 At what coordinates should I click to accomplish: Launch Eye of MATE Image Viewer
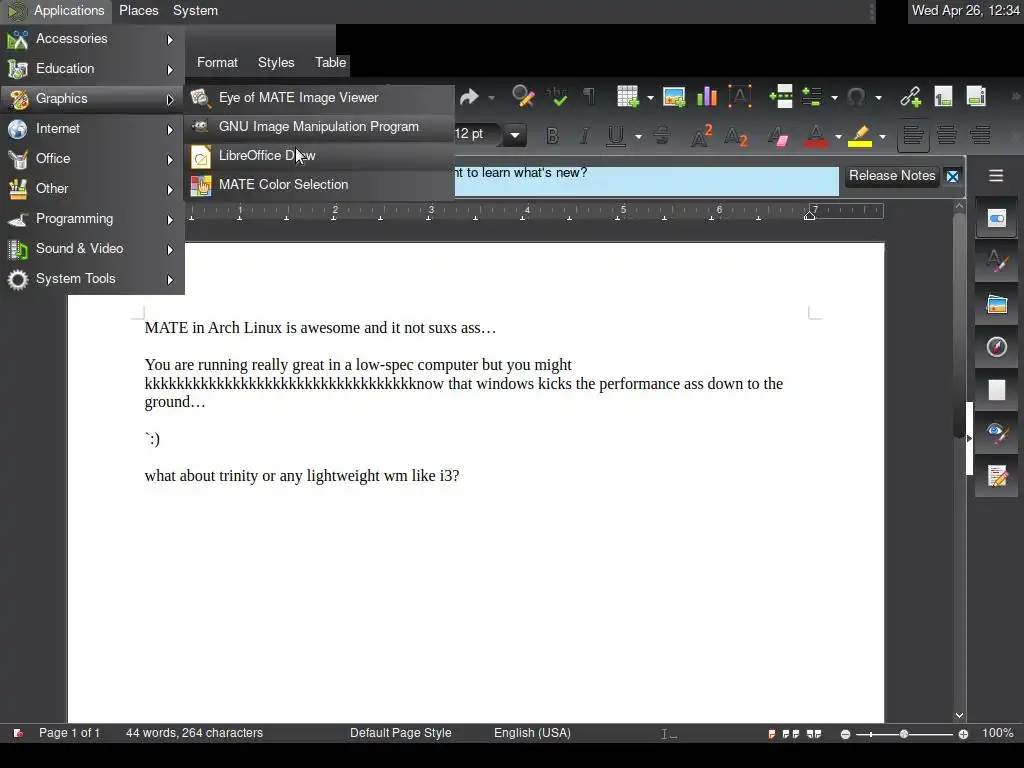pyautogui.click(x=319, y=98)
